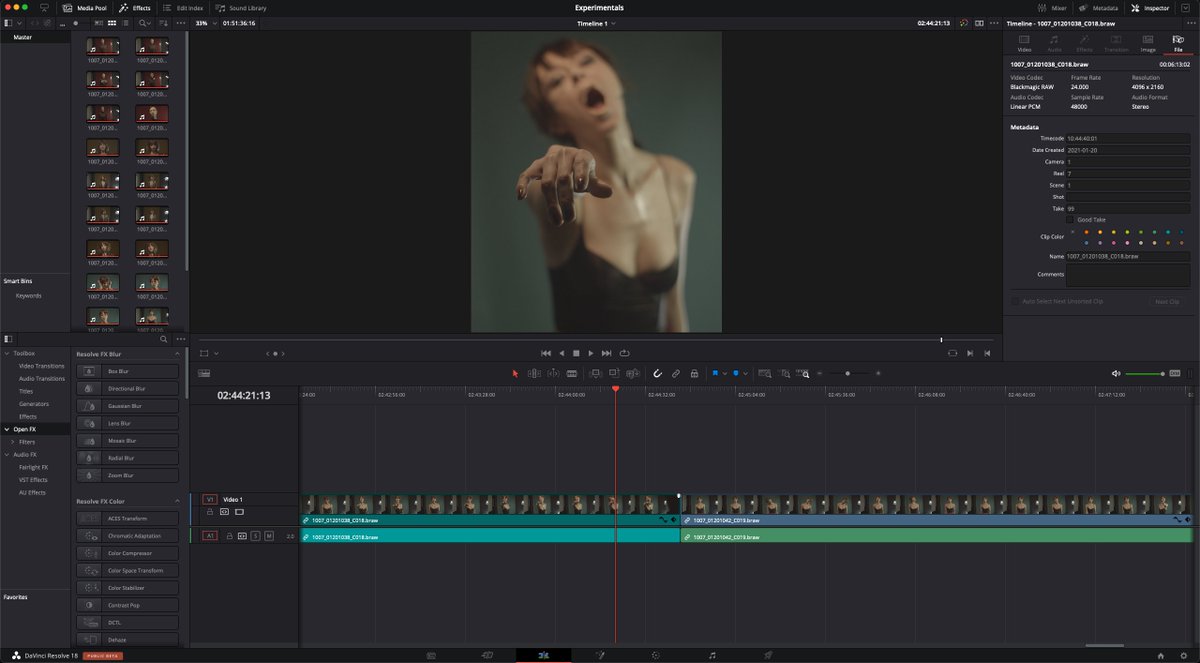Select the Blade Edit Mode tool
The image size is (1200, 663).
pyautogui.click(x=572, y=373)
